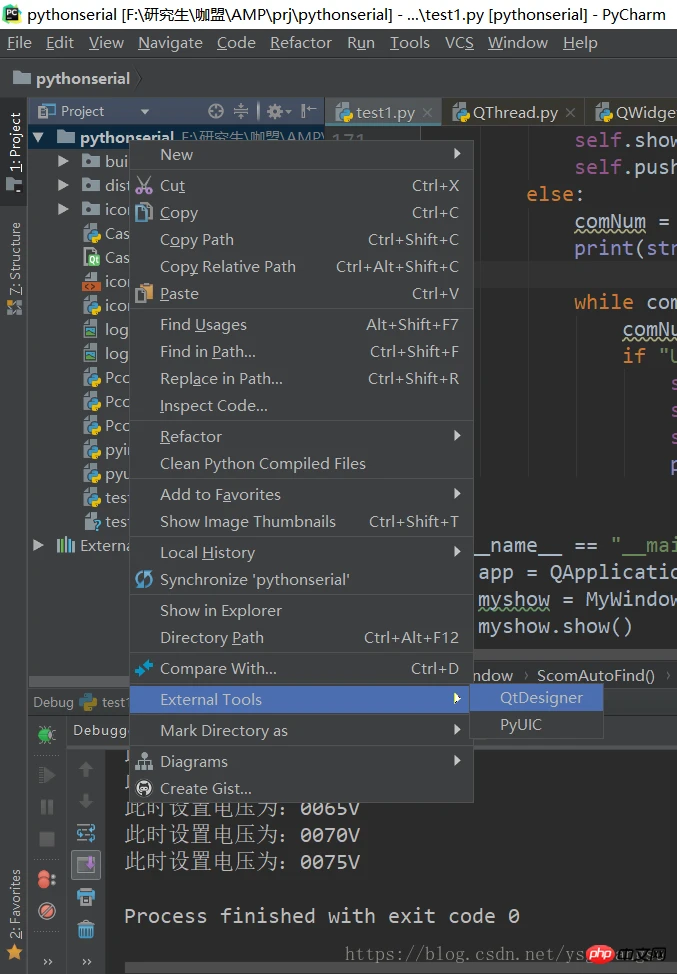The width and height of the screenshot is (677, 974).
Task: Expand the External Libraries tree node
Action: 39,545
